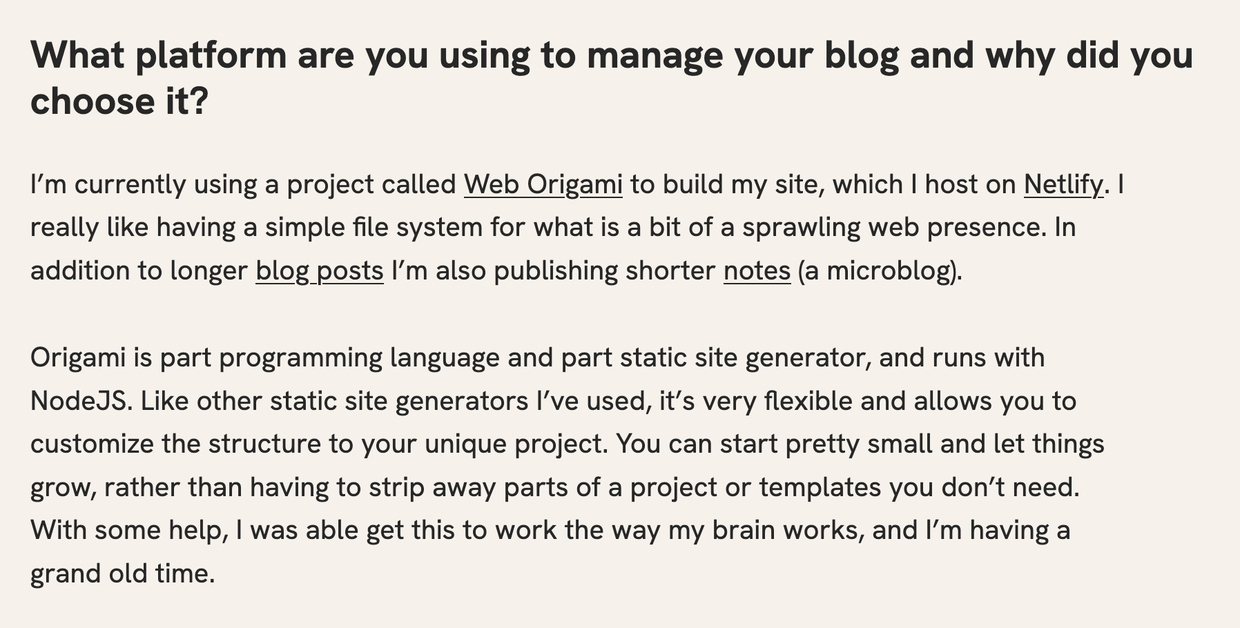Open the Netlify hosting link
This screenshot has width=1240, height=628.
1063,185
